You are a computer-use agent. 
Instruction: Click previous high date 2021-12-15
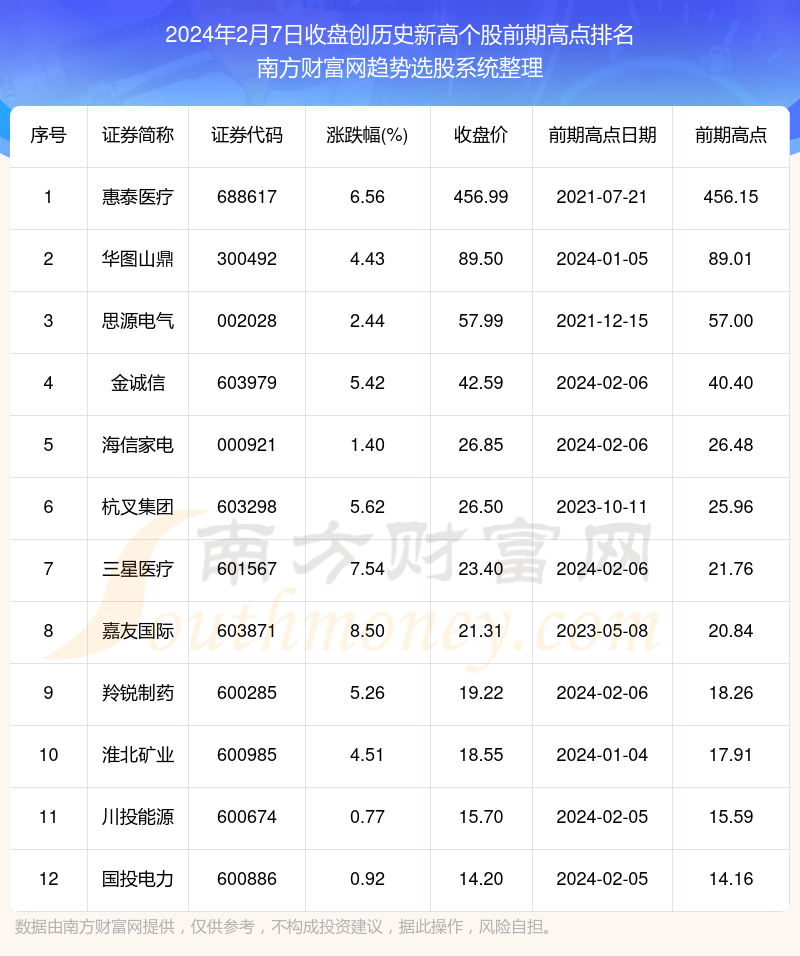602,321
